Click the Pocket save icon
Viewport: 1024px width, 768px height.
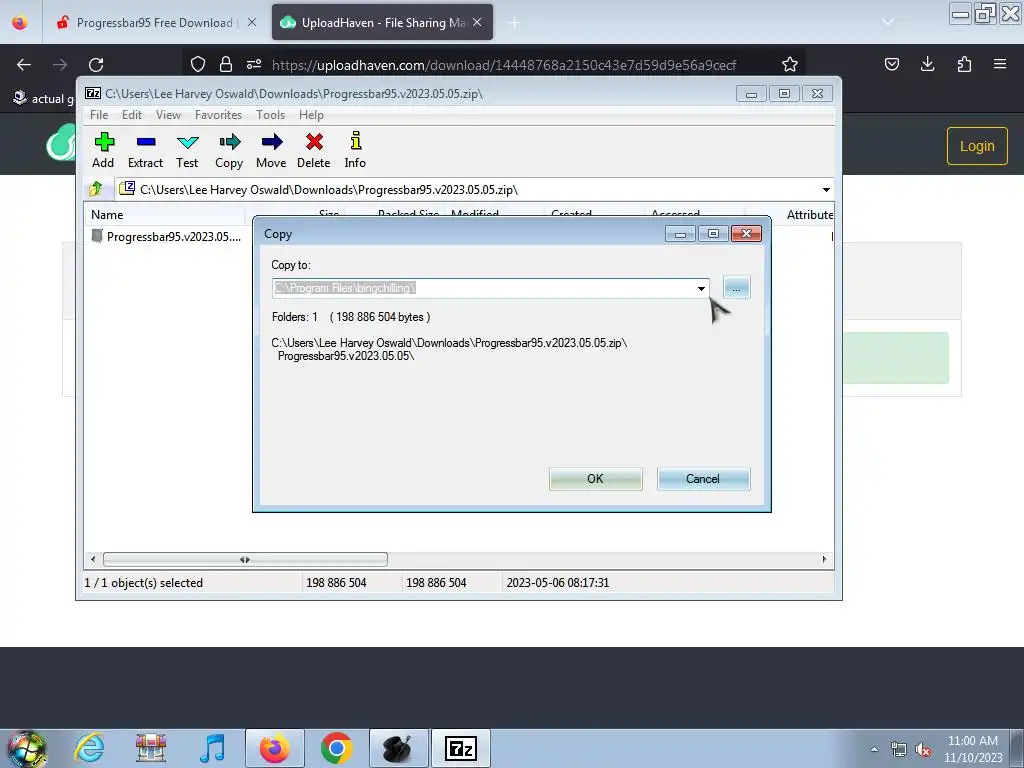[x=891, y=64]
